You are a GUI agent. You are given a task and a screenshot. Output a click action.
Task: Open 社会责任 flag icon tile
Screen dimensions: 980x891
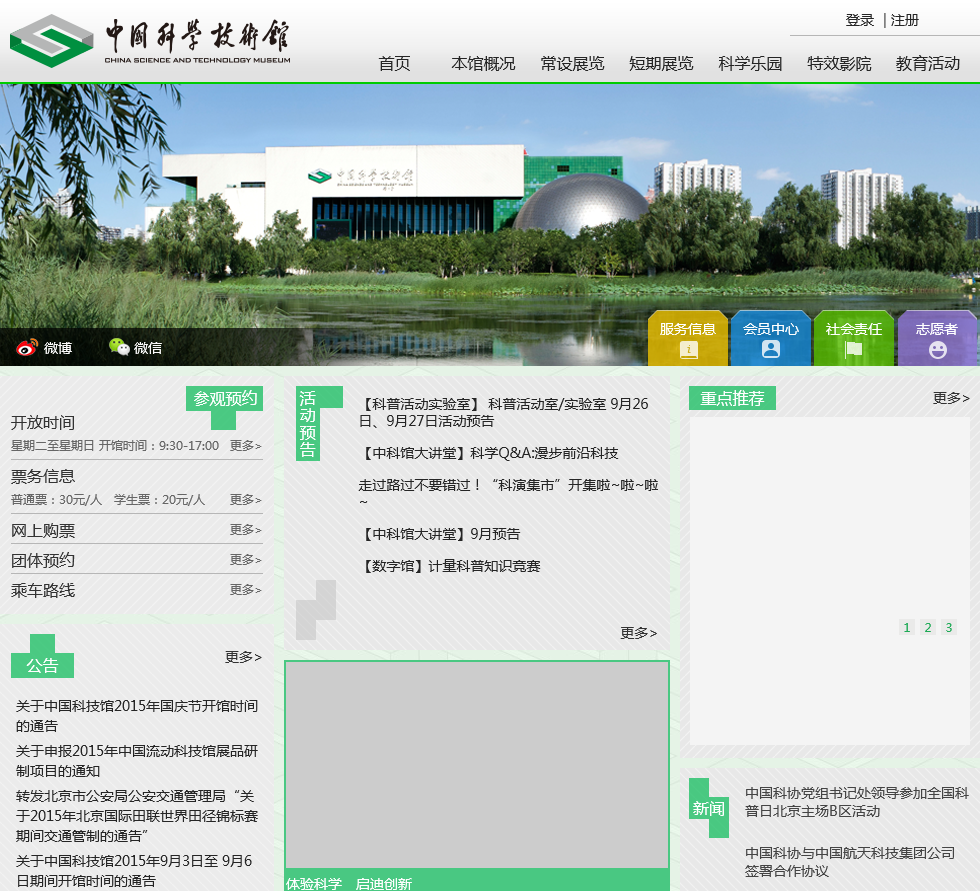854,338
